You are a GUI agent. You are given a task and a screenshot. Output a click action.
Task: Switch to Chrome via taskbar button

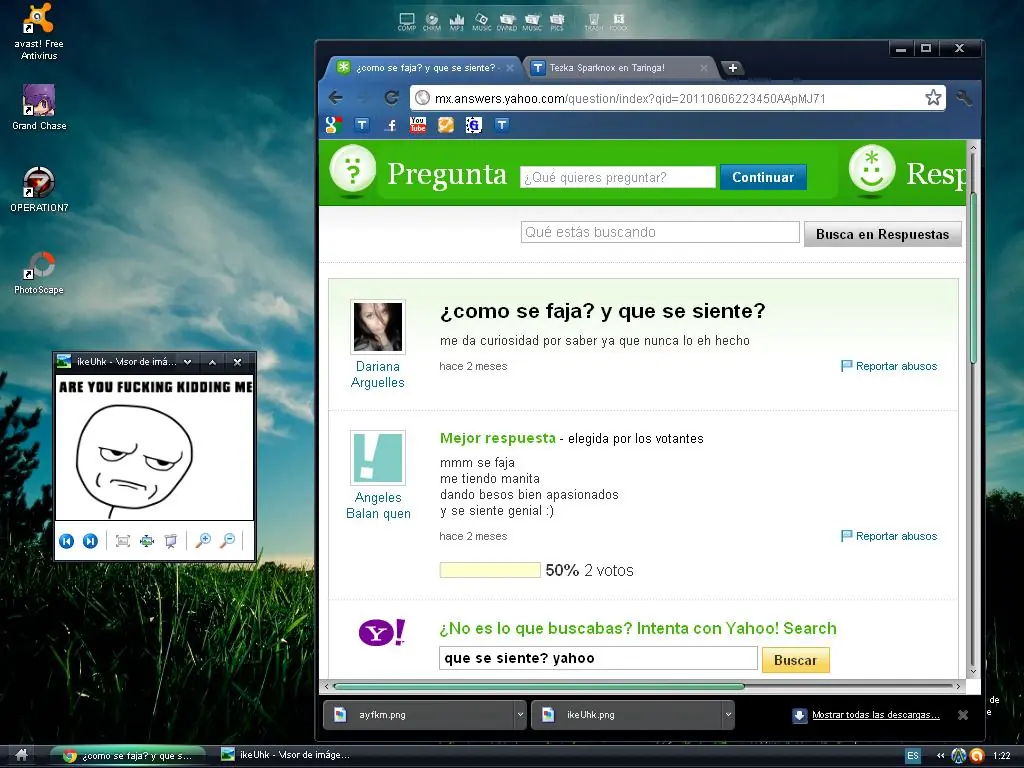click(x=129, y=756)
